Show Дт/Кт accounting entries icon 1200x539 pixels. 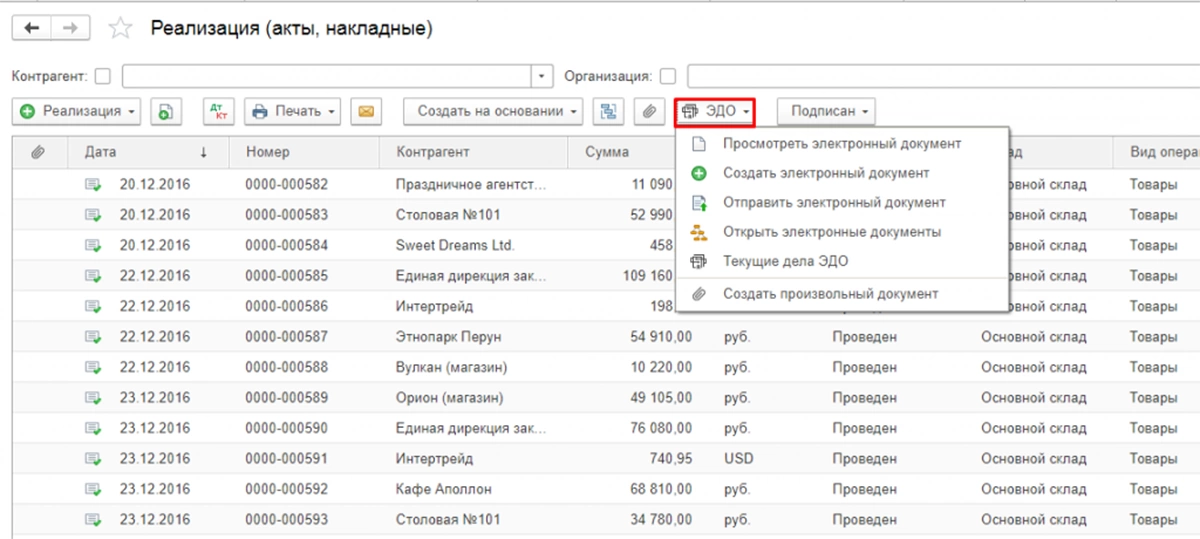(217, 112)
